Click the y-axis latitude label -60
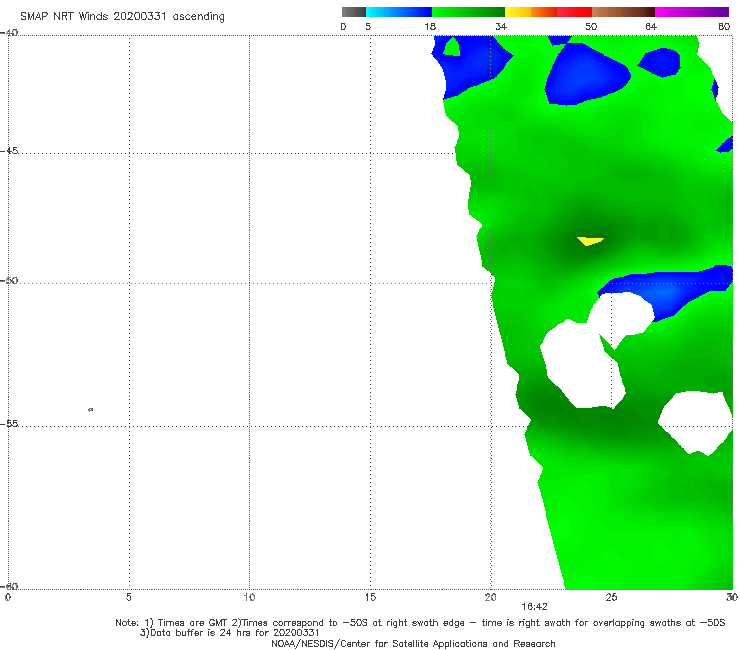 pyautogui.click(x=9, y=587)
